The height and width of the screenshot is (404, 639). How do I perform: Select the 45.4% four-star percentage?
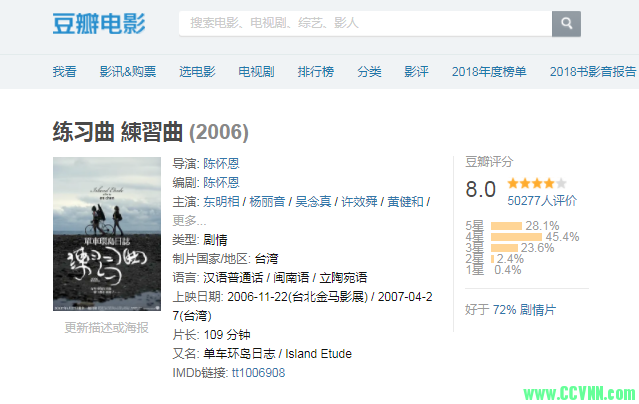[562, 237]
